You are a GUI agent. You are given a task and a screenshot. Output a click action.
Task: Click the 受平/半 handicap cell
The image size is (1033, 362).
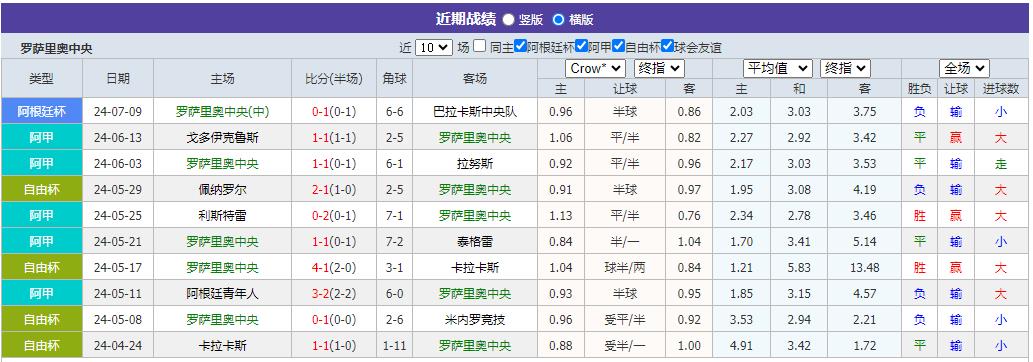click(625, 319)
